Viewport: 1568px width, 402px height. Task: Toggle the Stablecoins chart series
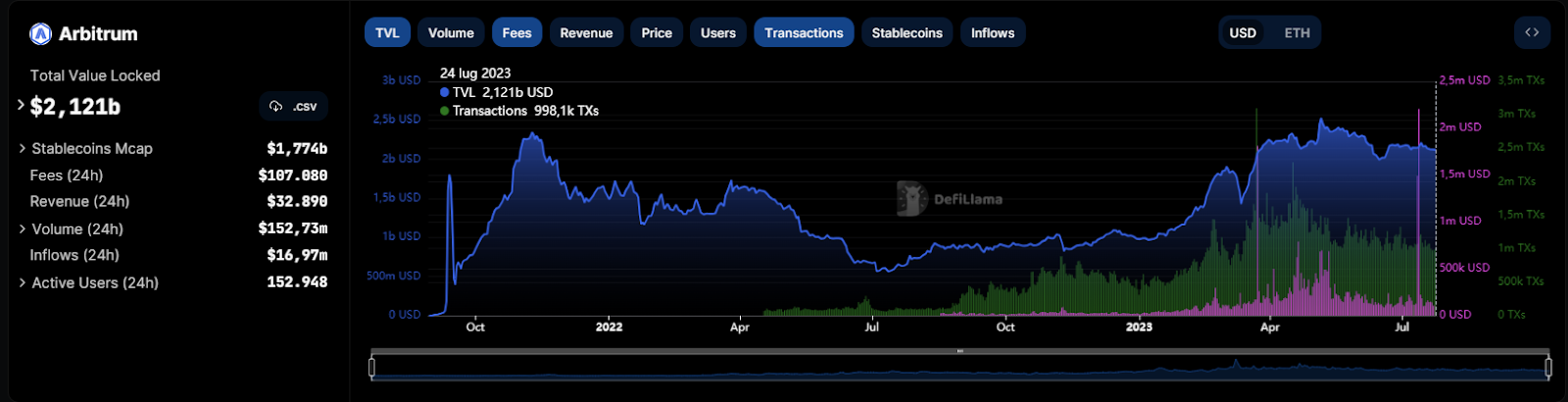coord(907,32)
